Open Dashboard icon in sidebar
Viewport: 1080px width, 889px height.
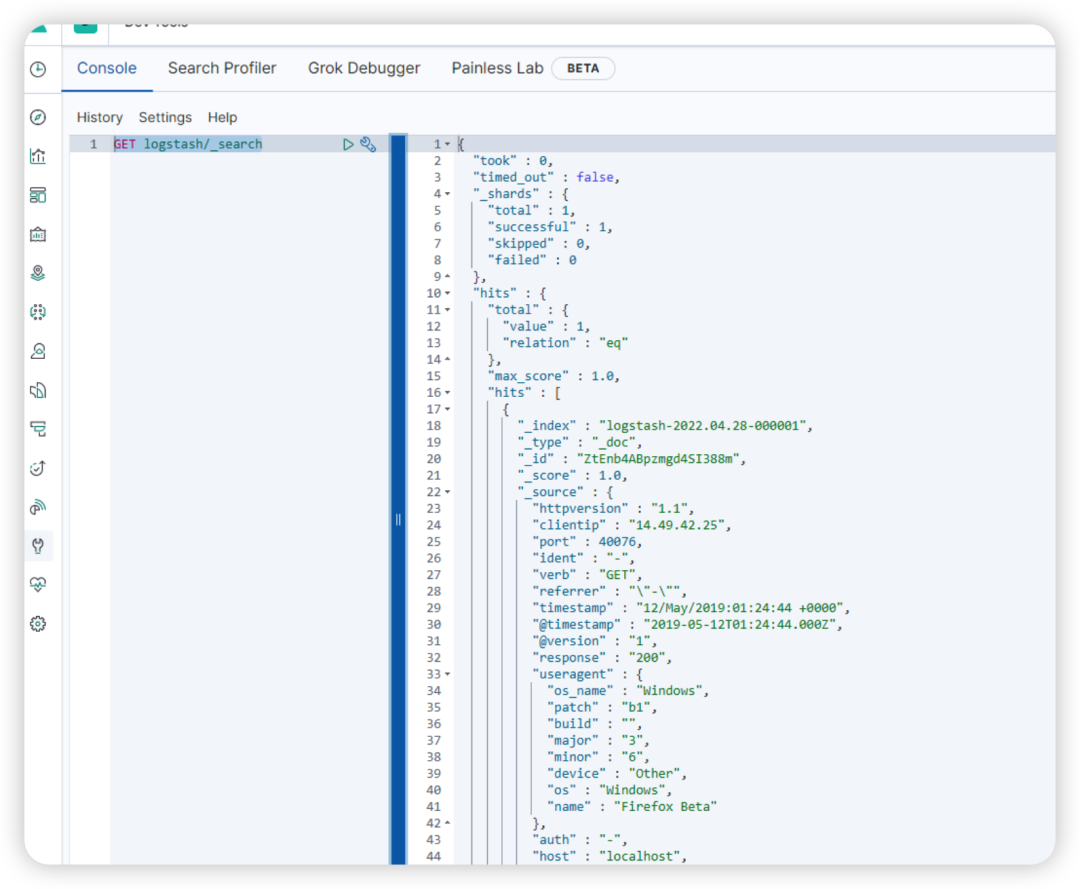coord(39,196)
